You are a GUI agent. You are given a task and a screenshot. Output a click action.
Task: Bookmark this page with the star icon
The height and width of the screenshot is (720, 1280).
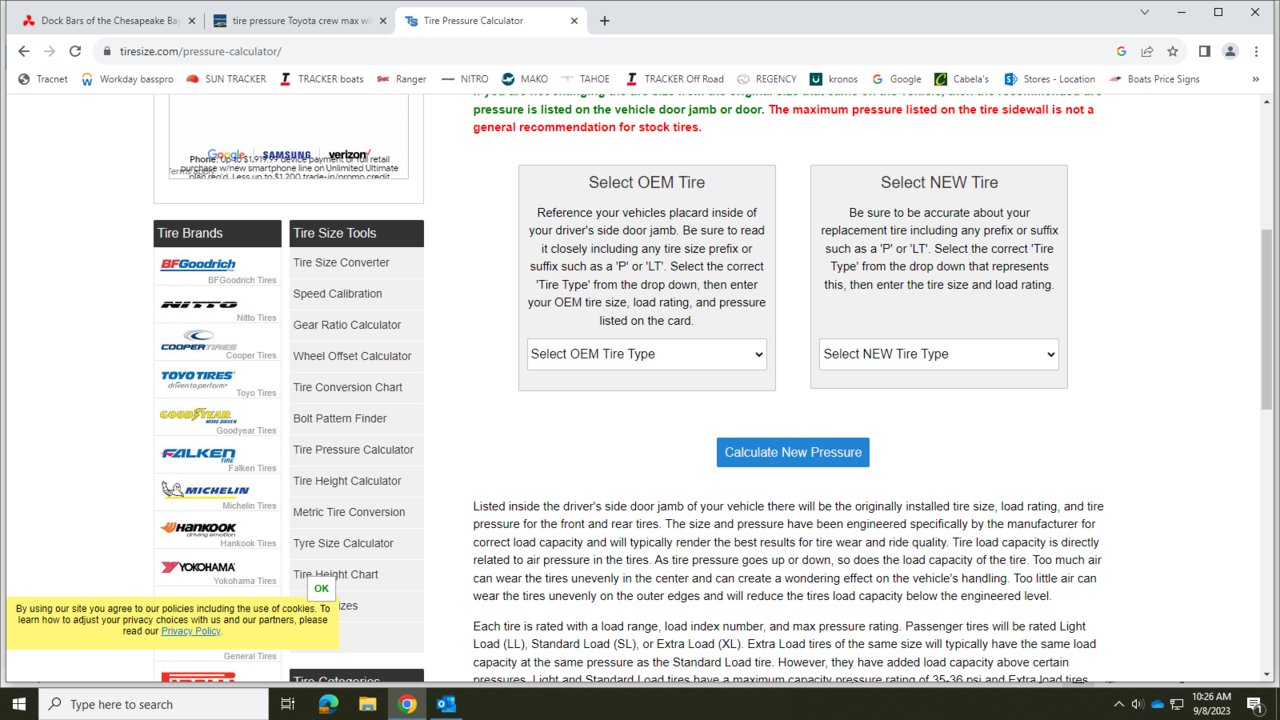coord(1172,51)
